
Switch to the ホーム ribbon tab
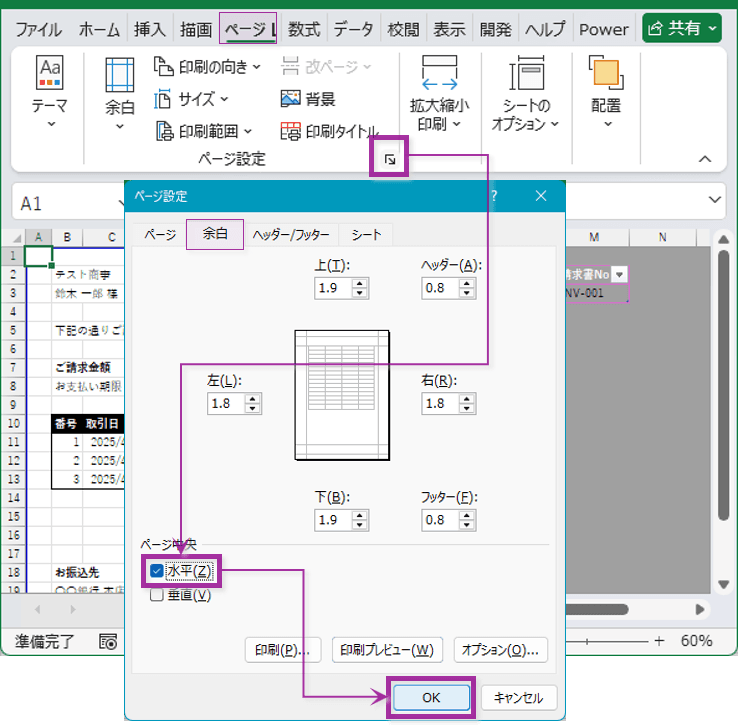(99, 30)
